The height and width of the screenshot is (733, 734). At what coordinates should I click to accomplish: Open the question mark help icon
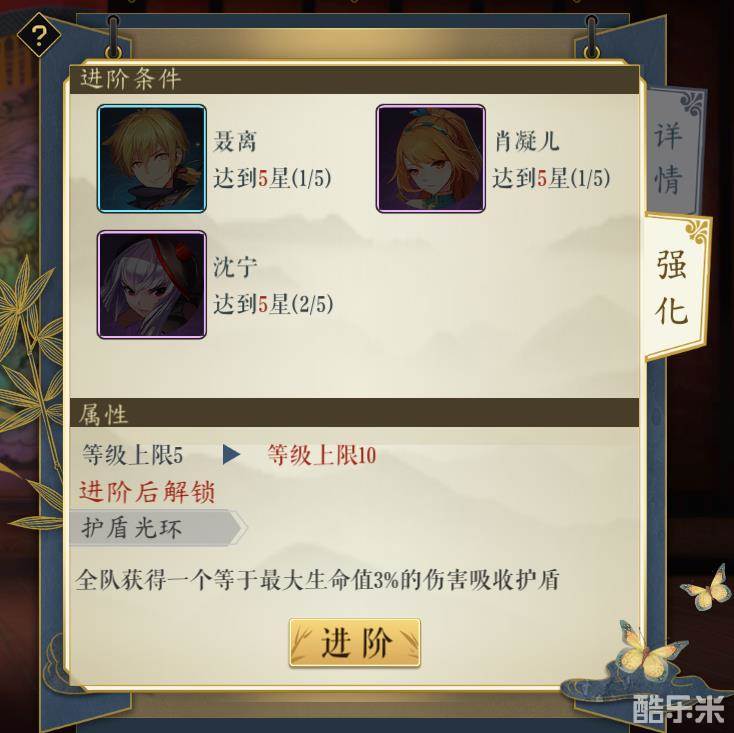pyautogui.click(x=39, y=36)
